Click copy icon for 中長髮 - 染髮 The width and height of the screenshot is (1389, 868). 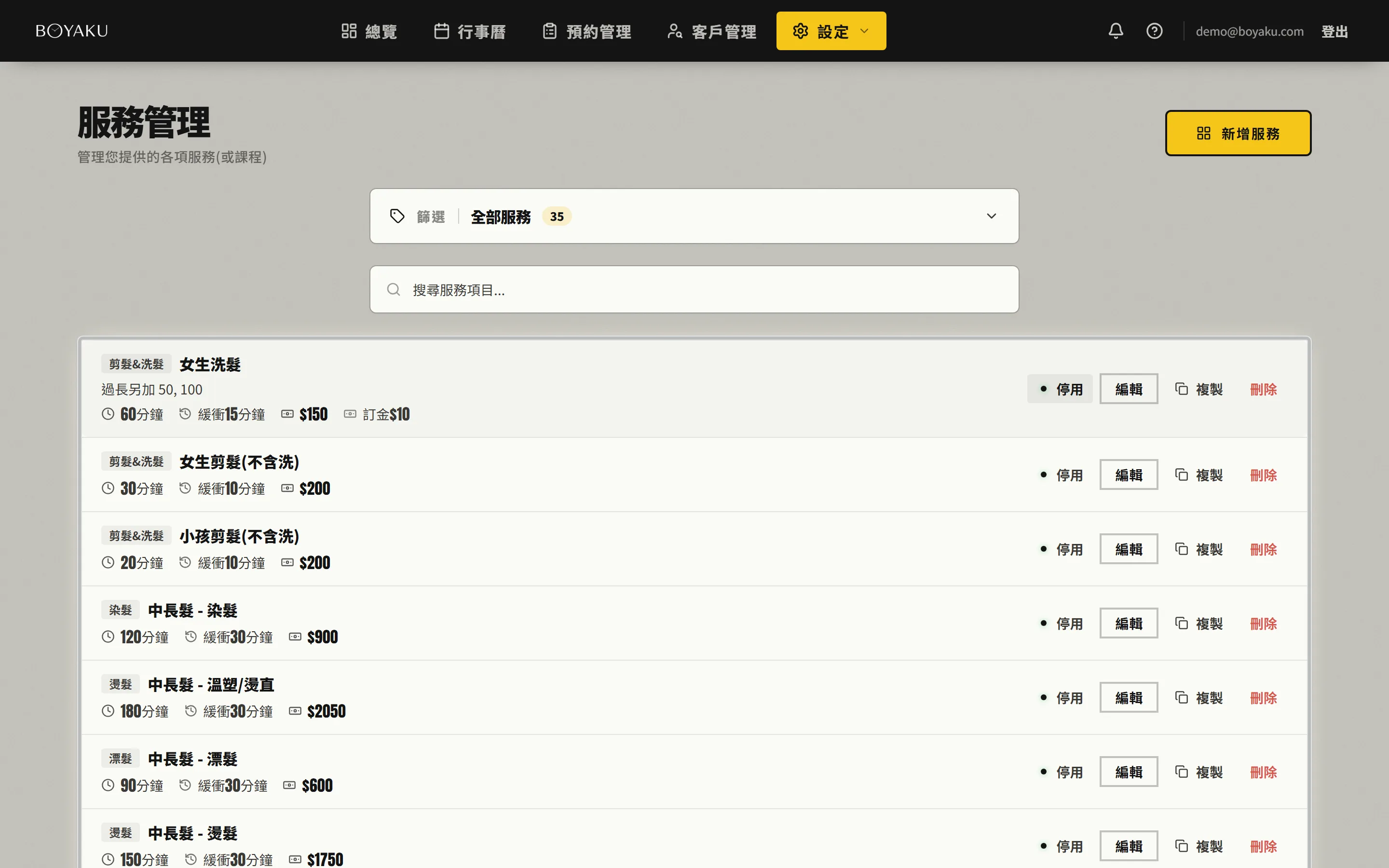pos(1181,623)
